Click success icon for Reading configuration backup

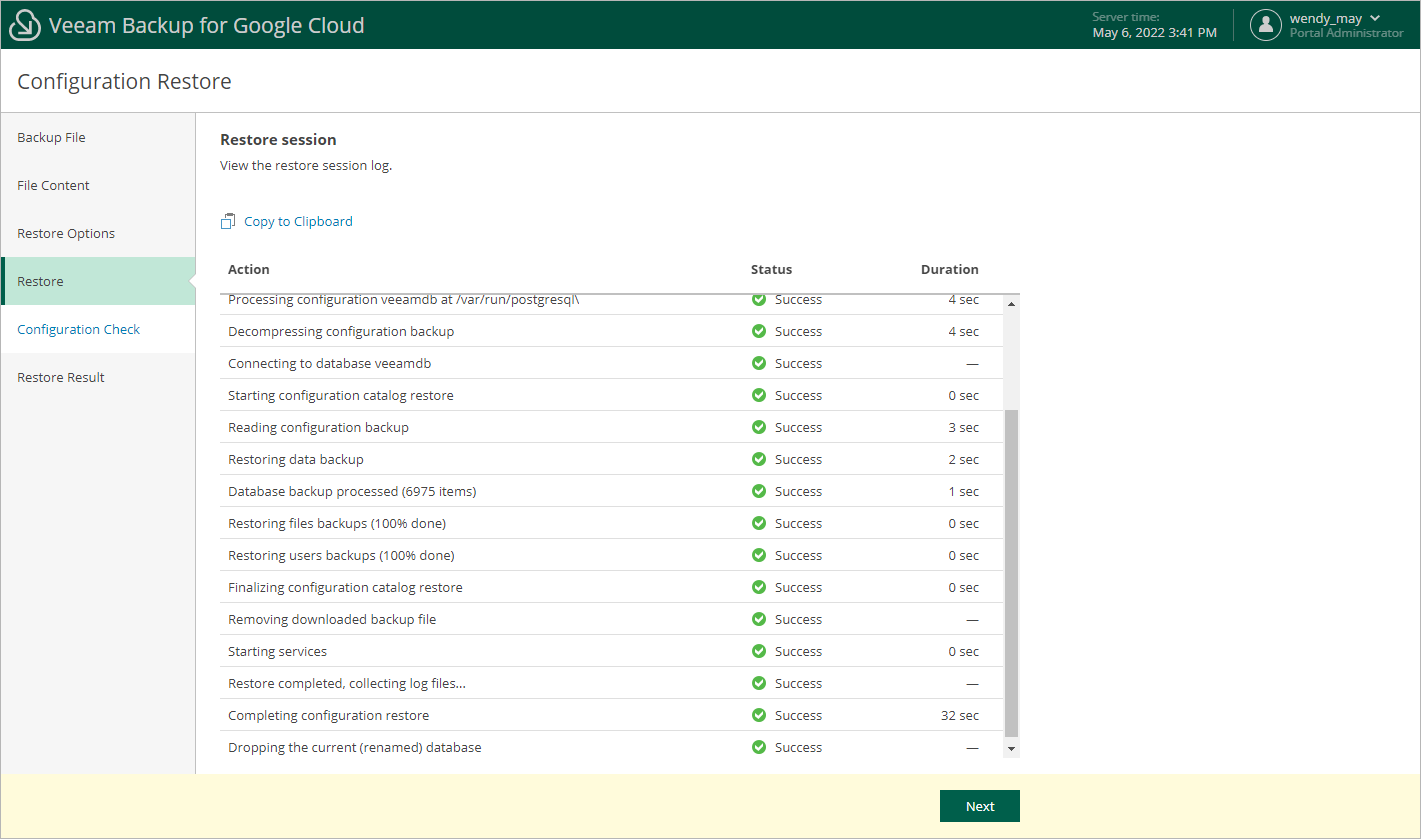(758, 427)
